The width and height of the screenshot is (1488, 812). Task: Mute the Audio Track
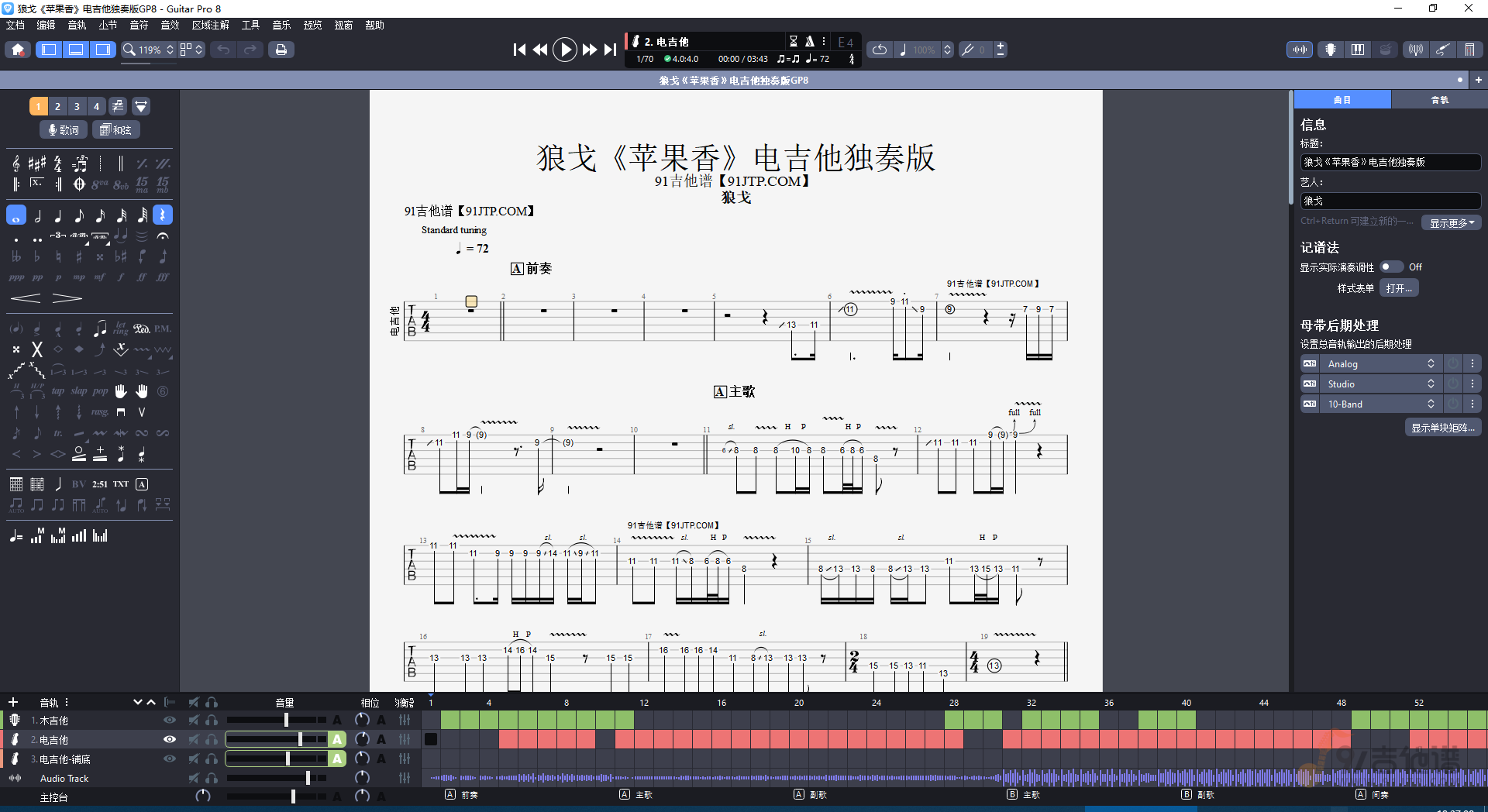click(194, 778)
